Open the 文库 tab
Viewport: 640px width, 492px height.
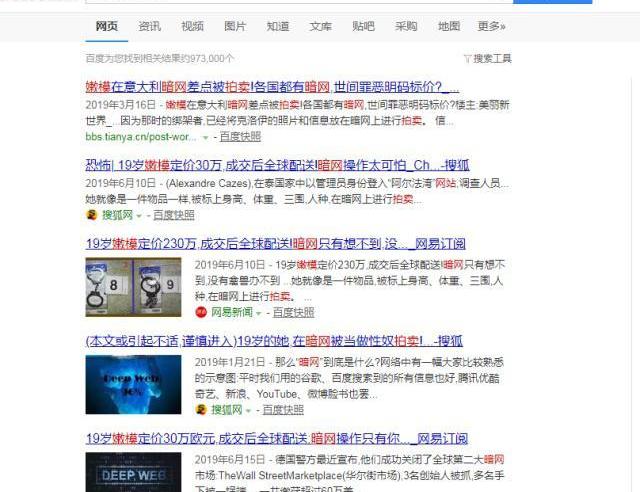(320, 27)
